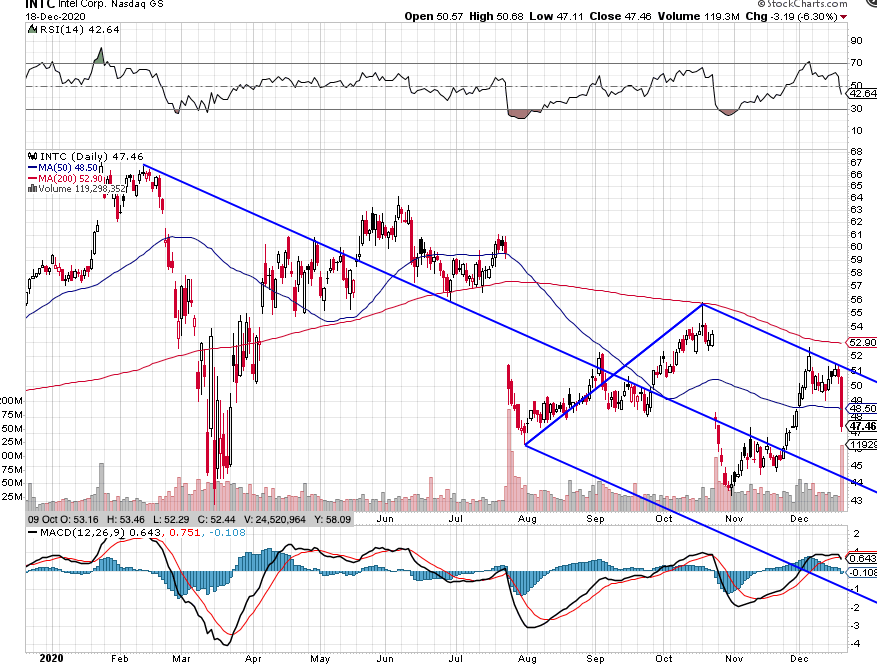Click the blue MA(50) line swatch in legend
The height and width of the screenshot is (665, 877).
point(32,167)
